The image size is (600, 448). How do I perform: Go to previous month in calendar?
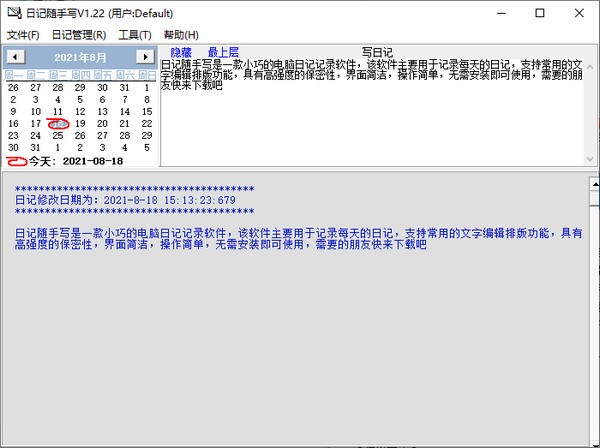pyautogui.click(x=15, y=57)
